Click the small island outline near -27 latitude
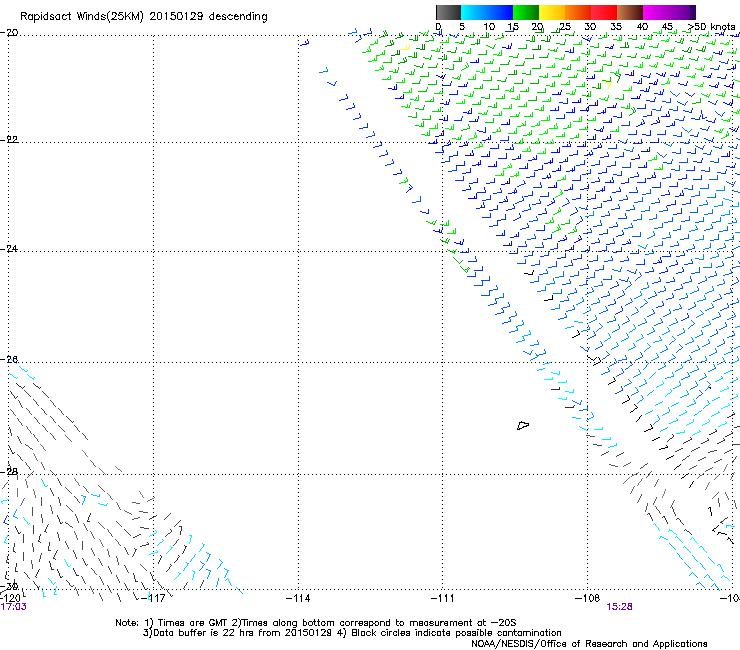 coord(523,425)
